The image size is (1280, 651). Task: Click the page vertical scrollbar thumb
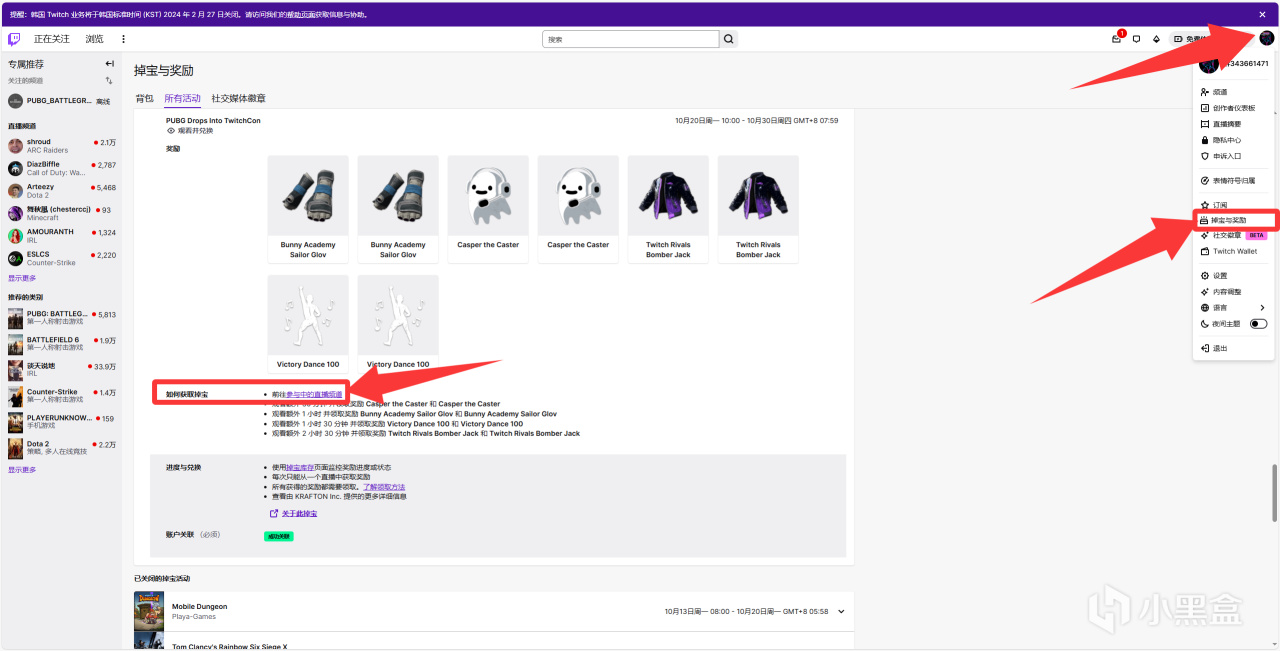(1273, 491)
